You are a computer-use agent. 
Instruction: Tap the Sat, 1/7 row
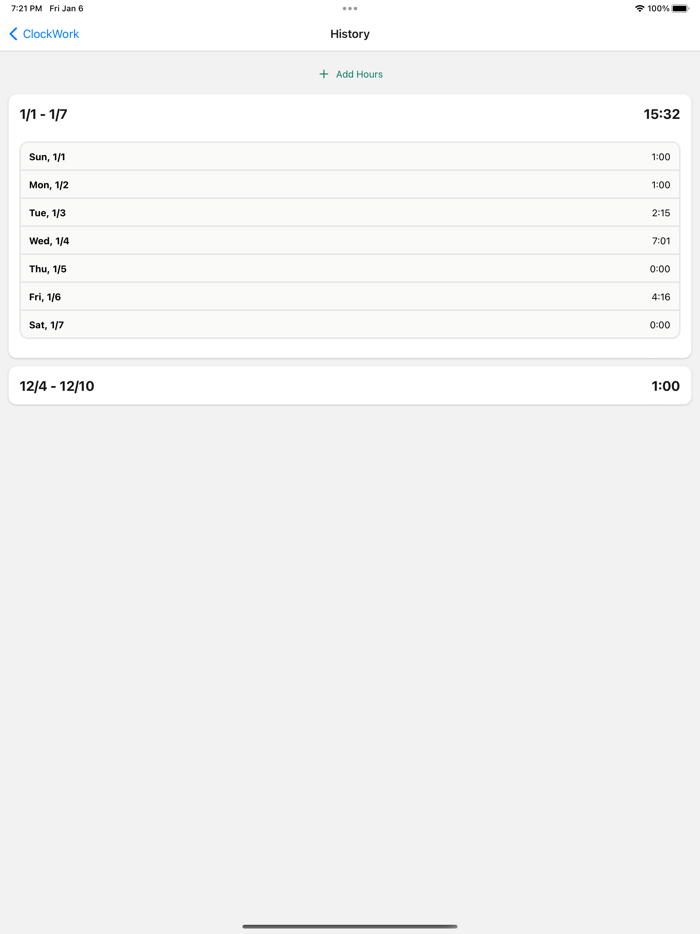[x=350, y=325]
